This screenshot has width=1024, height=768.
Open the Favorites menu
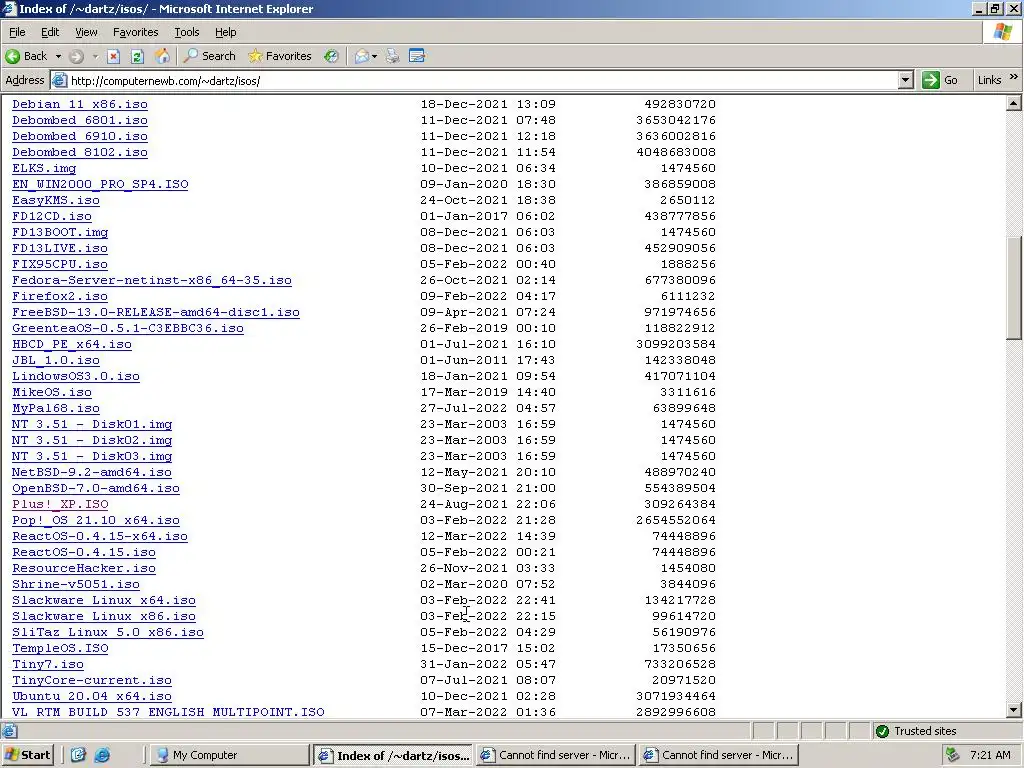coord(135,32)
